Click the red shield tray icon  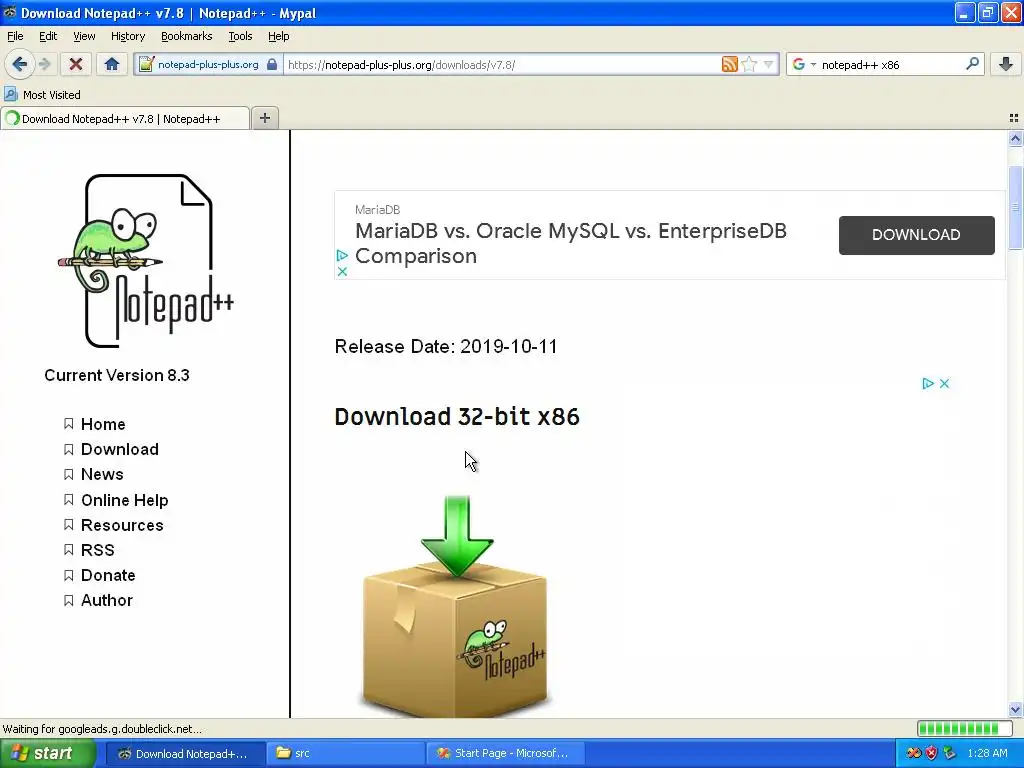(x=931, y=754)
